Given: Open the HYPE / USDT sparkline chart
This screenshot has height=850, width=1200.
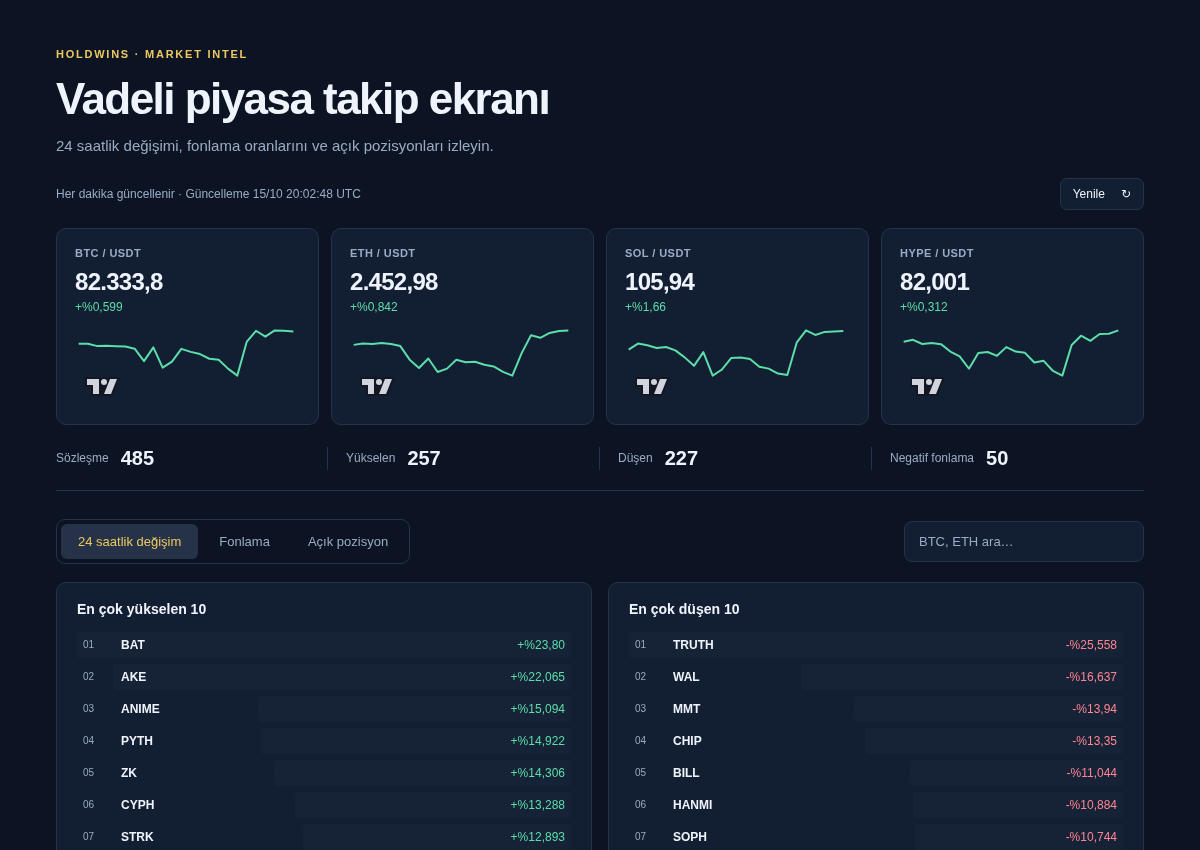Looking at the screenshot, I should (x=1012, y=364).
